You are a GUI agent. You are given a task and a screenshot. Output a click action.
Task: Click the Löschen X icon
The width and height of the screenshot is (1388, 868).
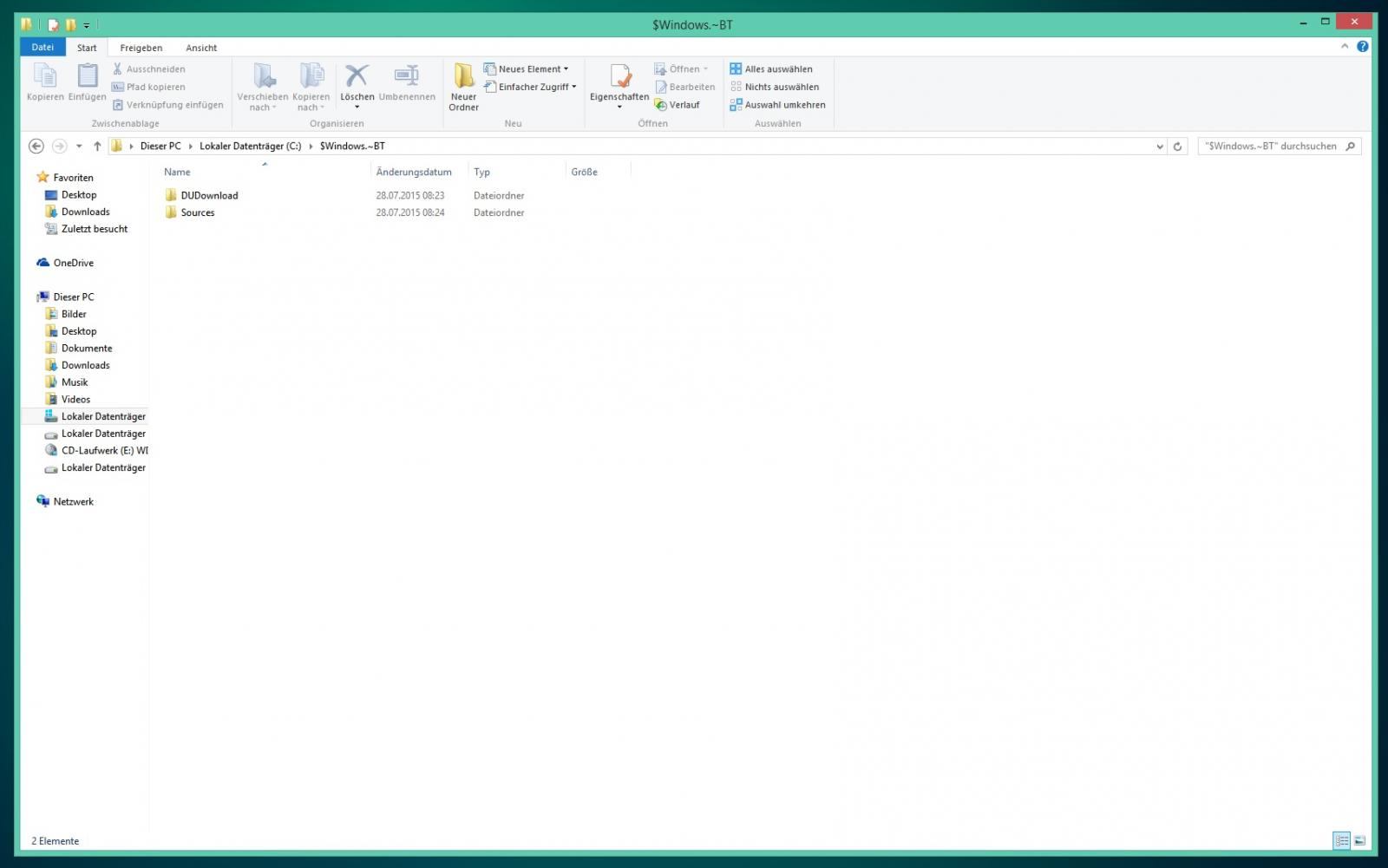357,75
